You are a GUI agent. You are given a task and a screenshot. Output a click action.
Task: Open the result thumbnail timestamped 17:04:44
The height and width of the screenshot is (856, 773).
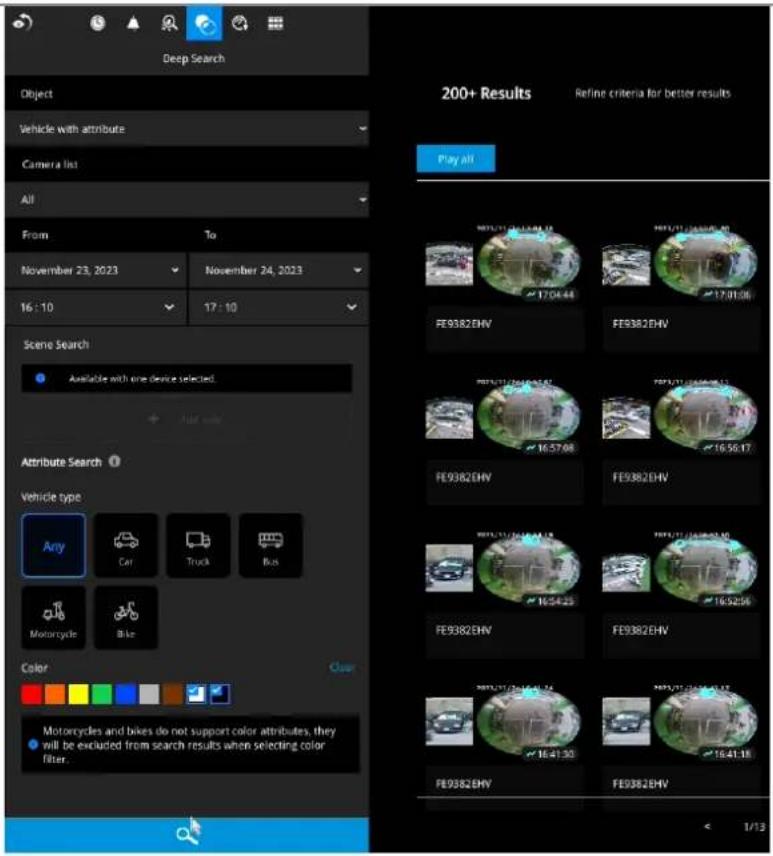(503, 264)
